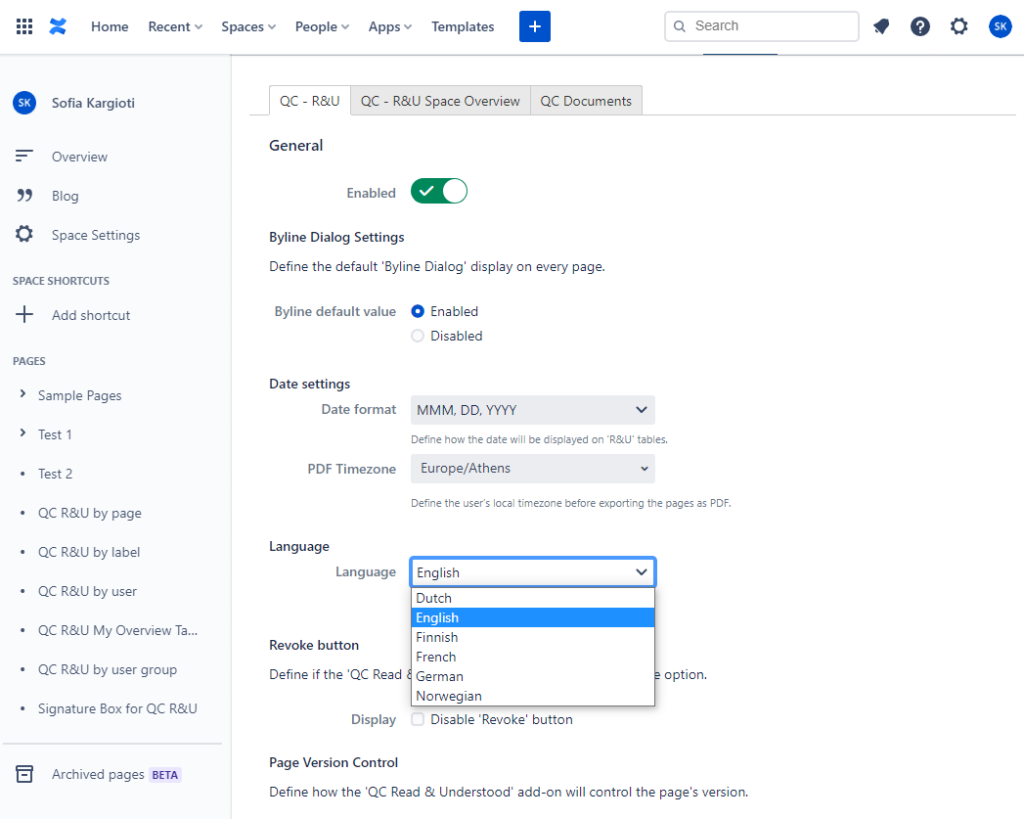The image size is (1024, 819).
Task: Expand the Sample Pages tree item
Action: (23, 395)
